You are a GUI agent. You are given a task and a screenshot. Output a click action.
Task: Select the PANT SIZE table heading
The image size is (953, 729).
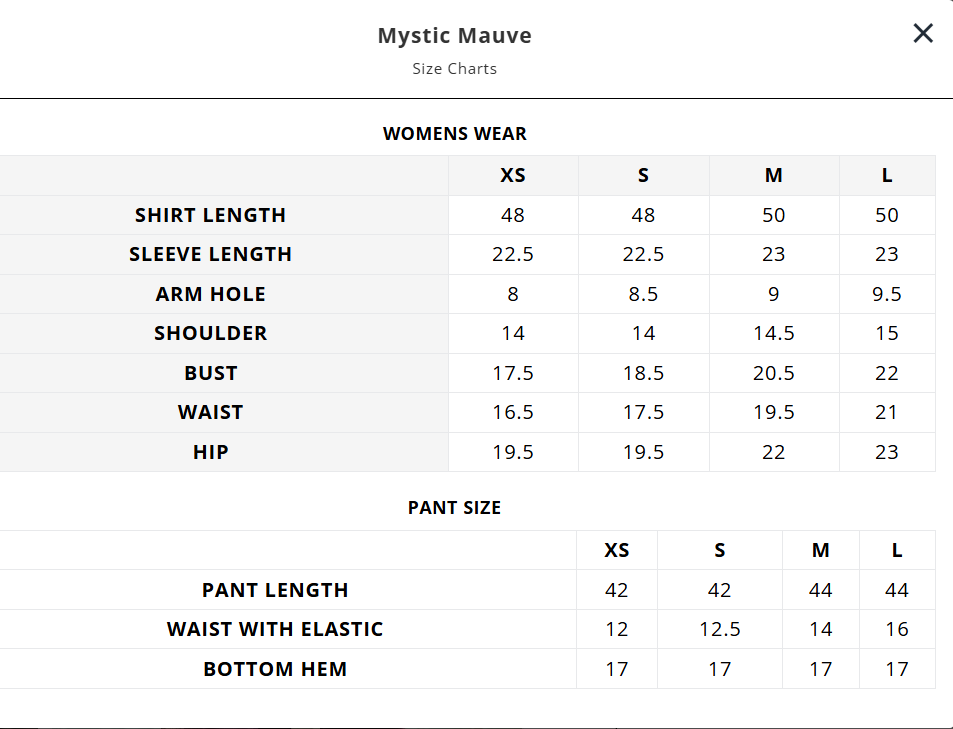tap(454, 507)
